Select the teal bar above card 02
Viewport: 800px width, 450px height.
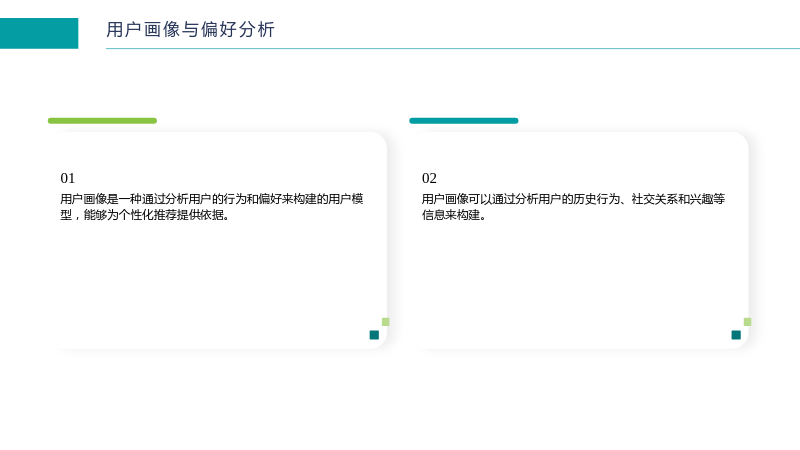[x=464, y=121]
